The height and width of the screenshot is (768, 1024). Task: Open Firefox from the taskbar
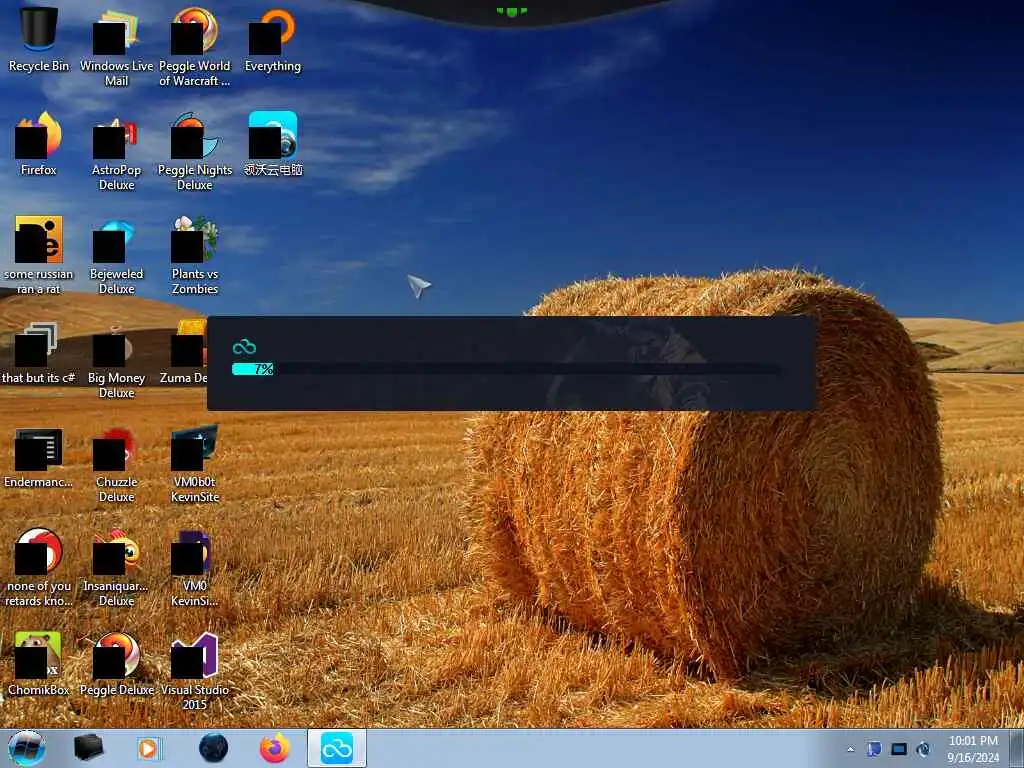click(x=275, y=748)
